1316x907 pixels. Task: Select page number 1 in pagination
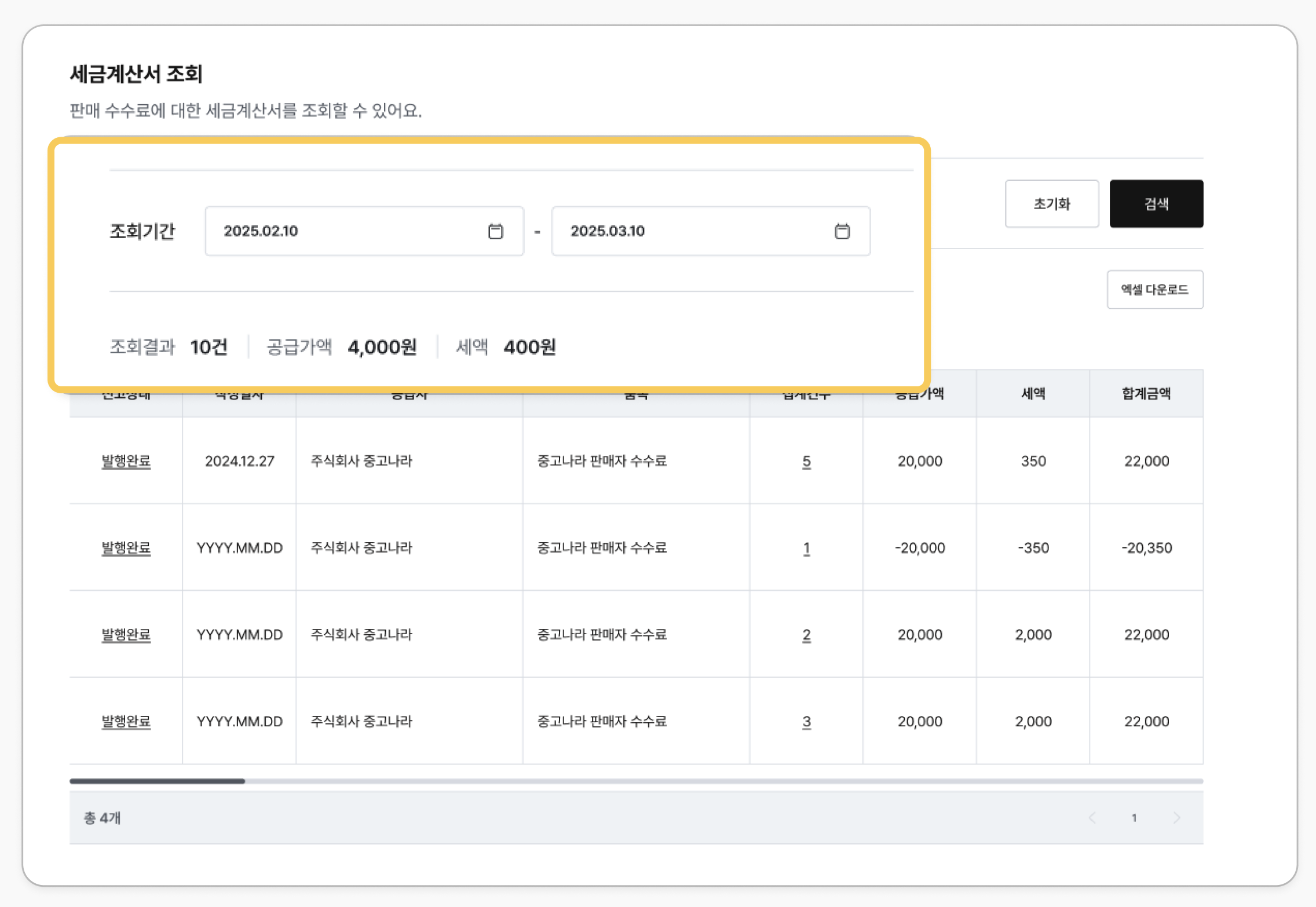pyautogui.click(x=1134, y=818)
